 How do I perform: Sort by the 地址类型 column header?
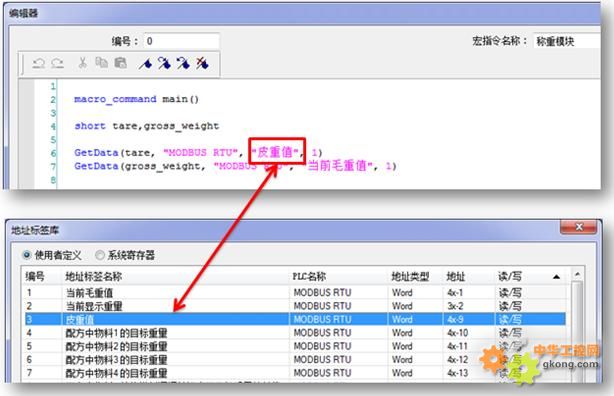(415, 277)
